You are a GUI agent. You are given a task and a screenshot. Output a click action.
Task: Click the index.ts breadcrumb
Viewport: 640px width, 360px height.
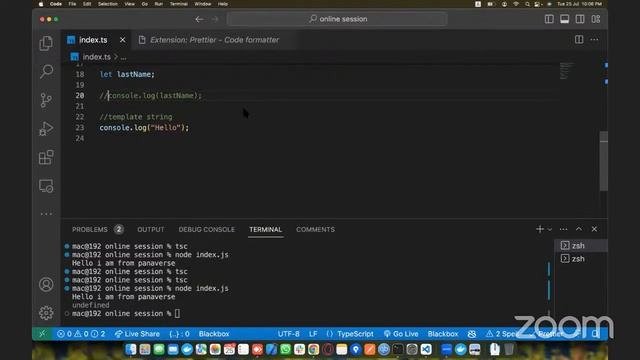96,57
